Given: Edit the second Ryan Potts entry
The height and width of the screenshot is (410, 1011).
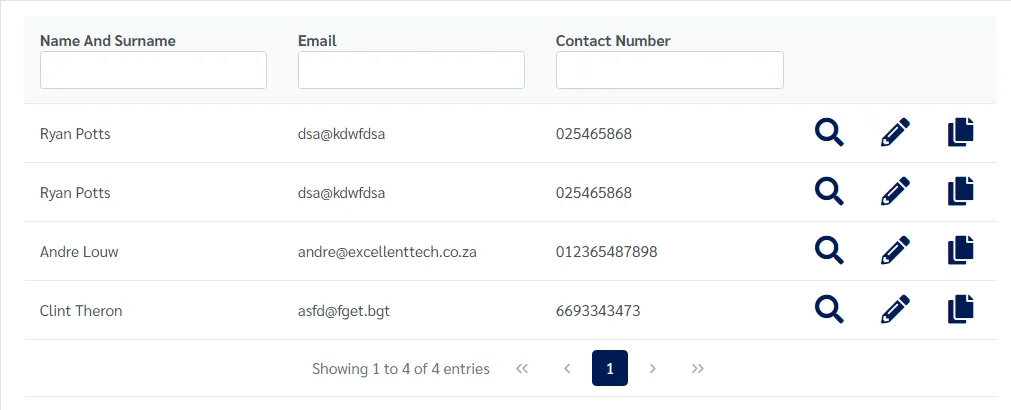Looking at the screenshot, I should tap(895, 192).
